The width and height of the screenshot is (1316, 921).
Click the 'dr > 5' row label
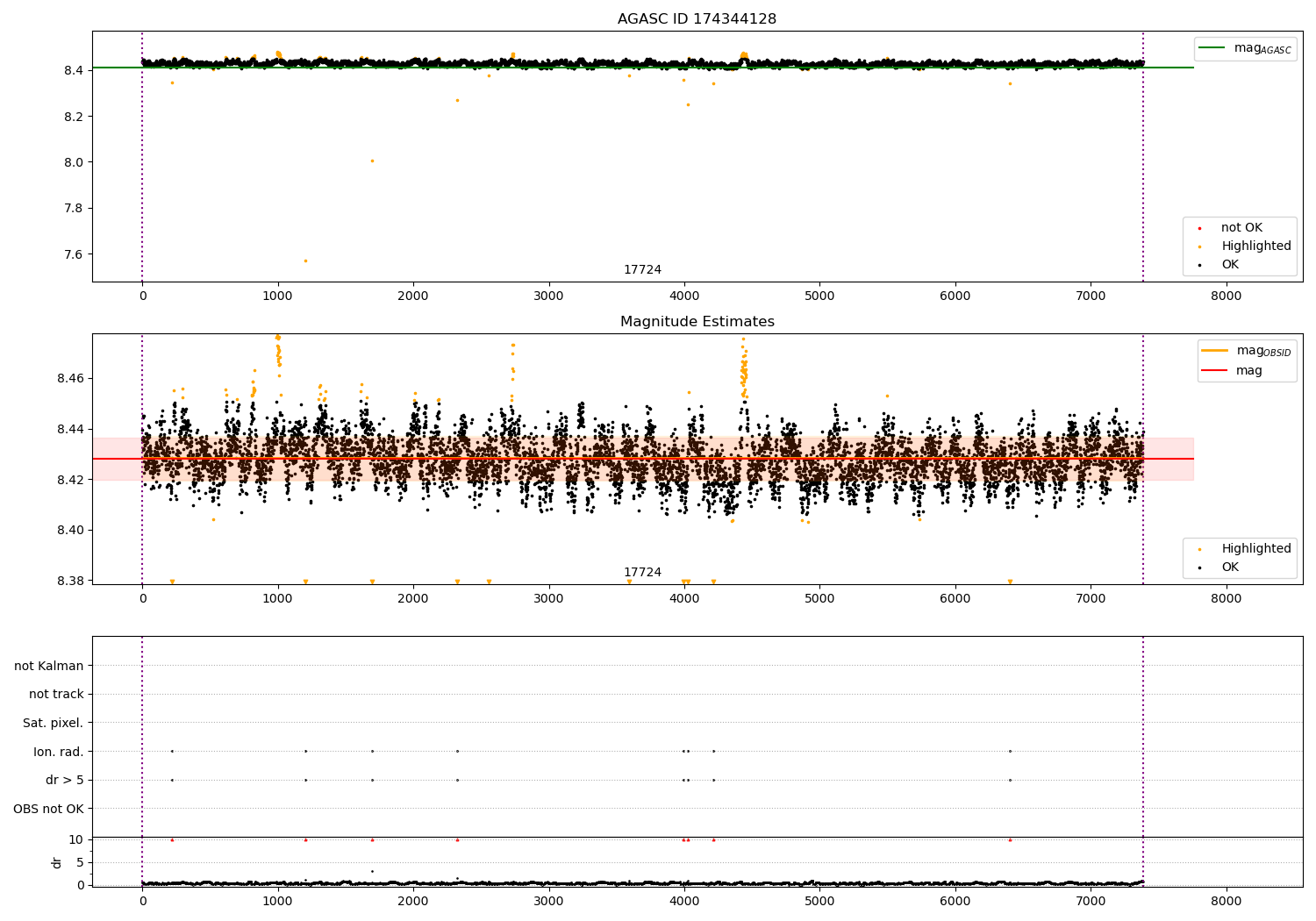tap(65, 780)
